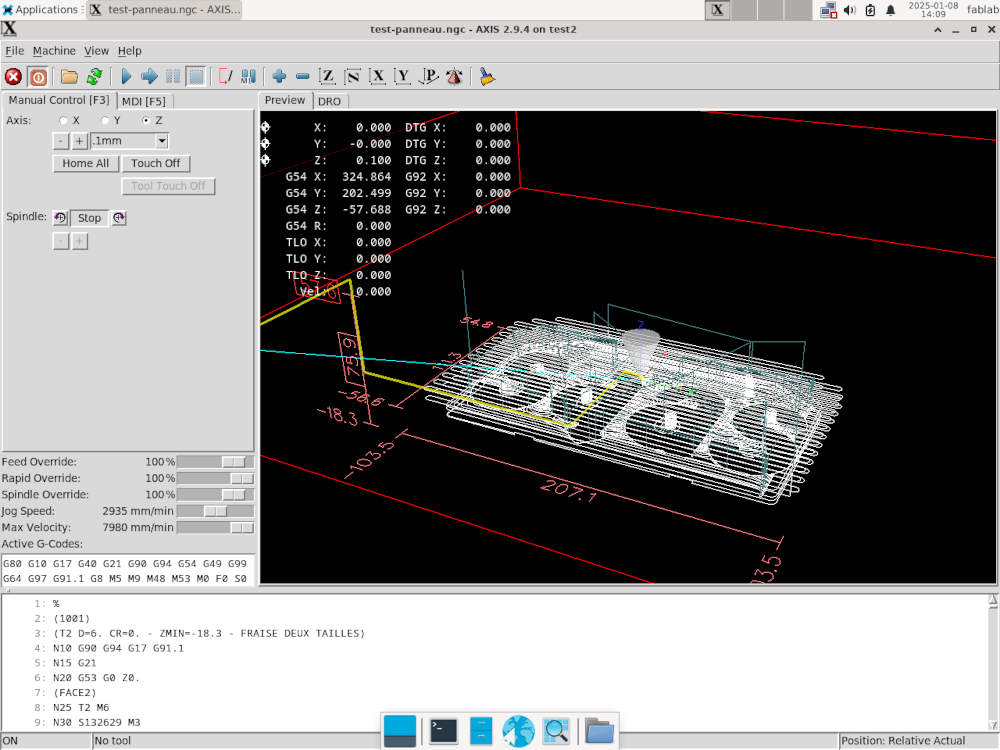Clear live plot with broom icon
Screen dimensions: 1000x750
click(487, 76)
